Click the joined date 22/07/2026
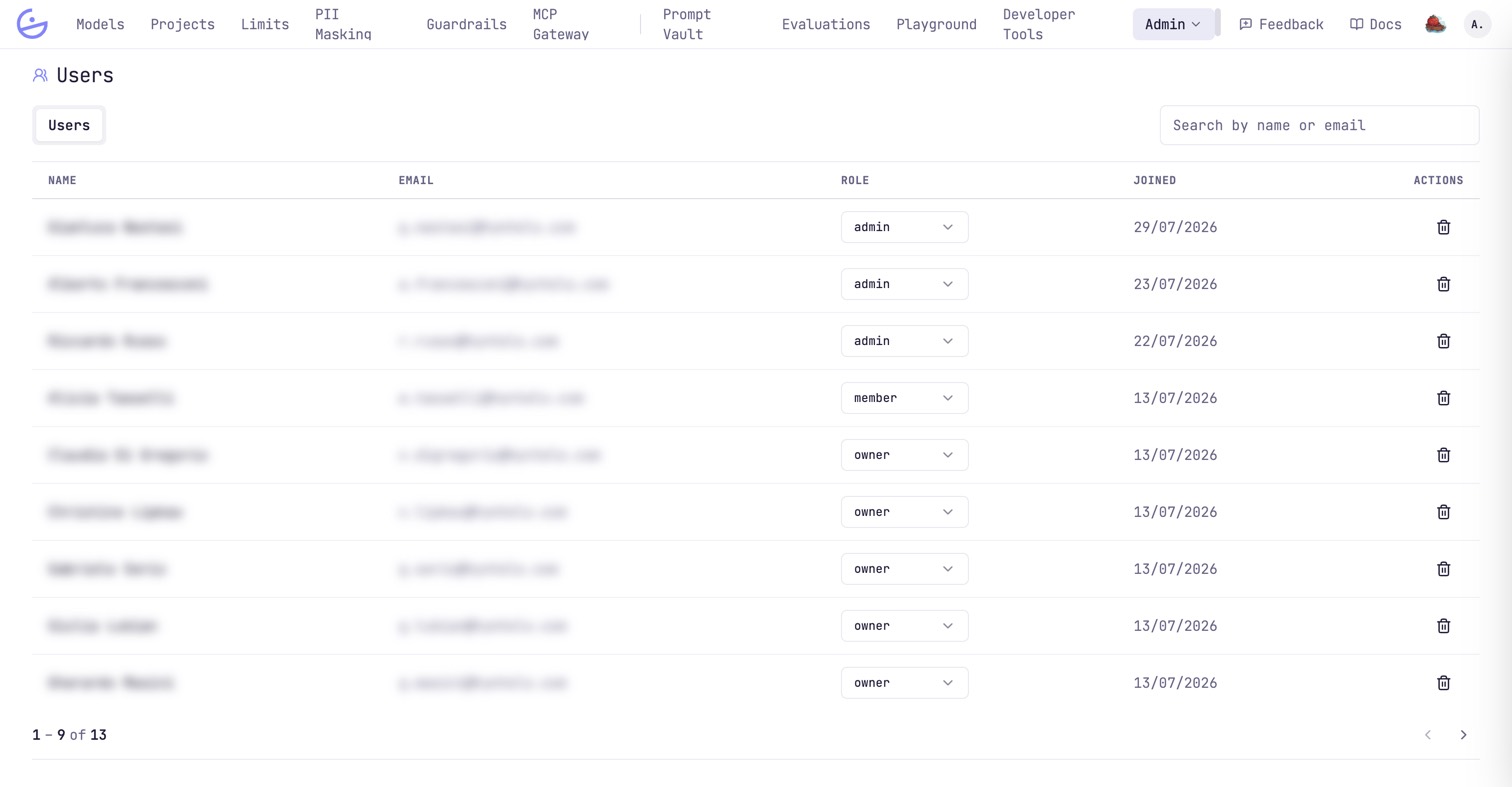Viewport: 1512px width, 787px height. [x=1175, y=341]
